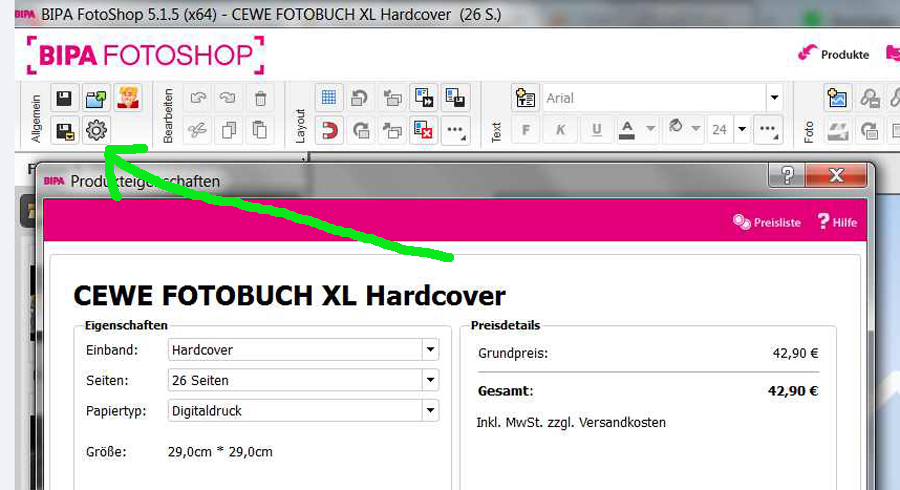Click the scissors cut icon
This screenshot has width=900, height=490.
tap(198, 131)
